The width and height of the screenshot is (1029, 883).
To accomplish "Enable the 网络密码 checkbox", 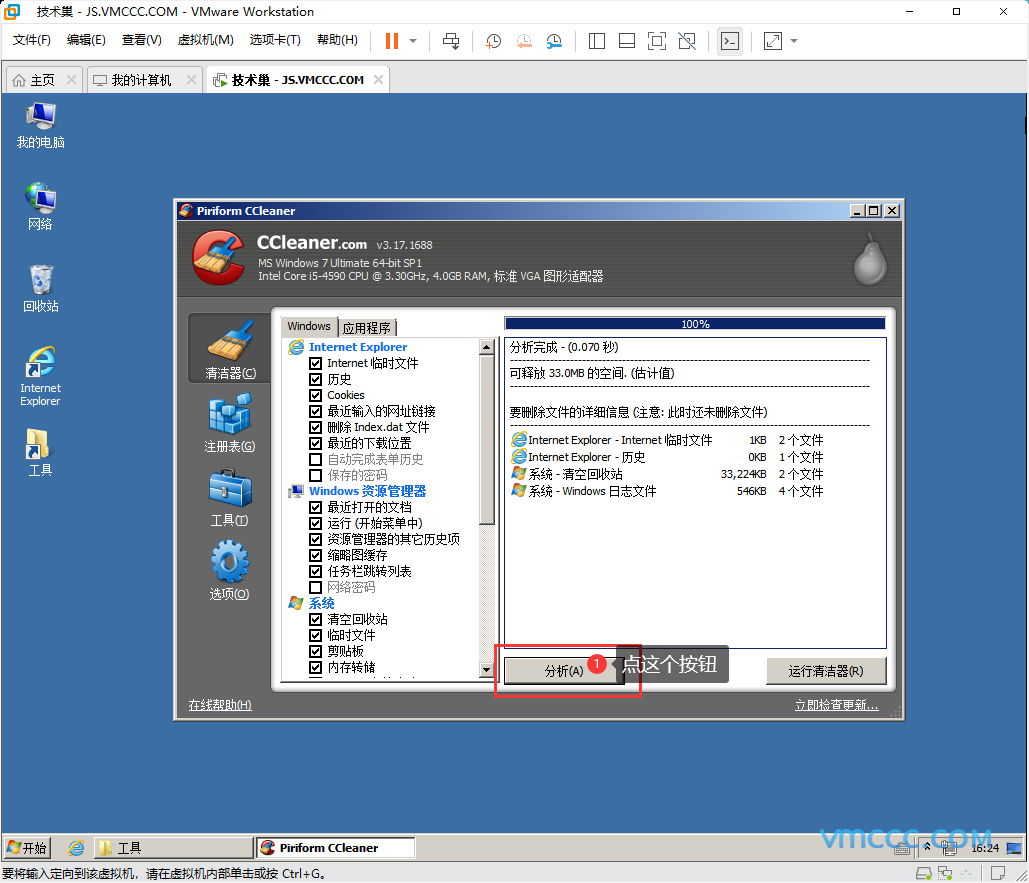I will pos(316,587).
